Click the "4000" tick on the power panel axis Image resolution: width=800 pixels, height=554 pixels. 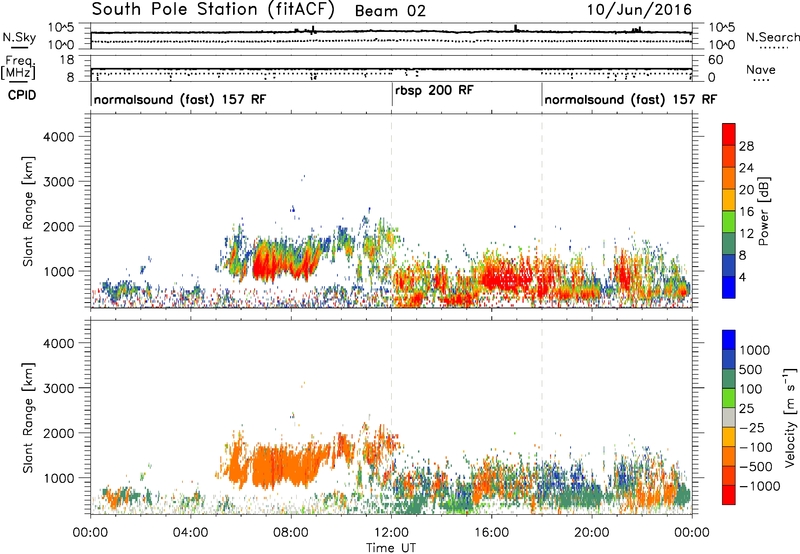click(58, 137)
